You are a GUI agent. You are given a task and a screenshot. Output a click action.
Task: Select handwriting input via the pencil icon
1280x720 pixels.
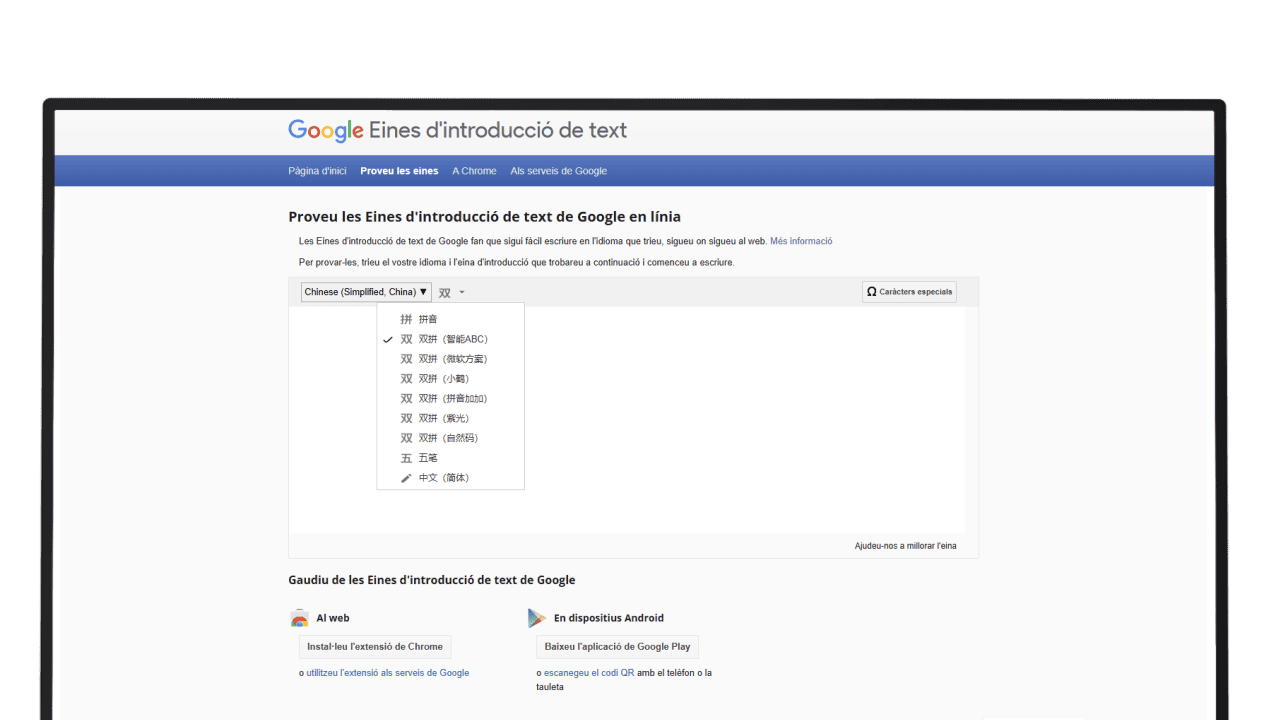[x=406, y=477]
